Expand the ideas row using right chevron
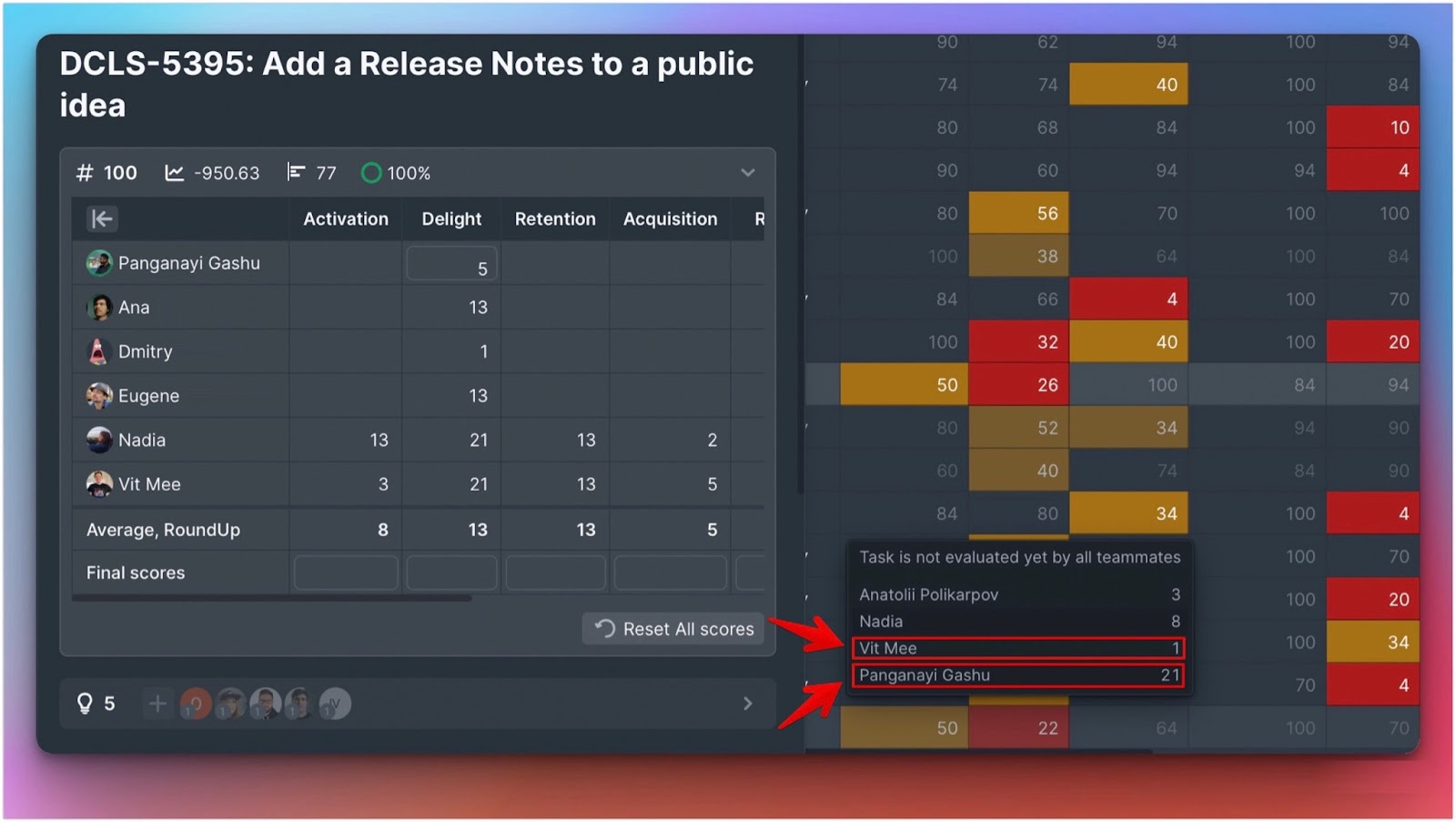Viewport: 1456px width, 822px height. pyautogui.click(x=747, y=704)
